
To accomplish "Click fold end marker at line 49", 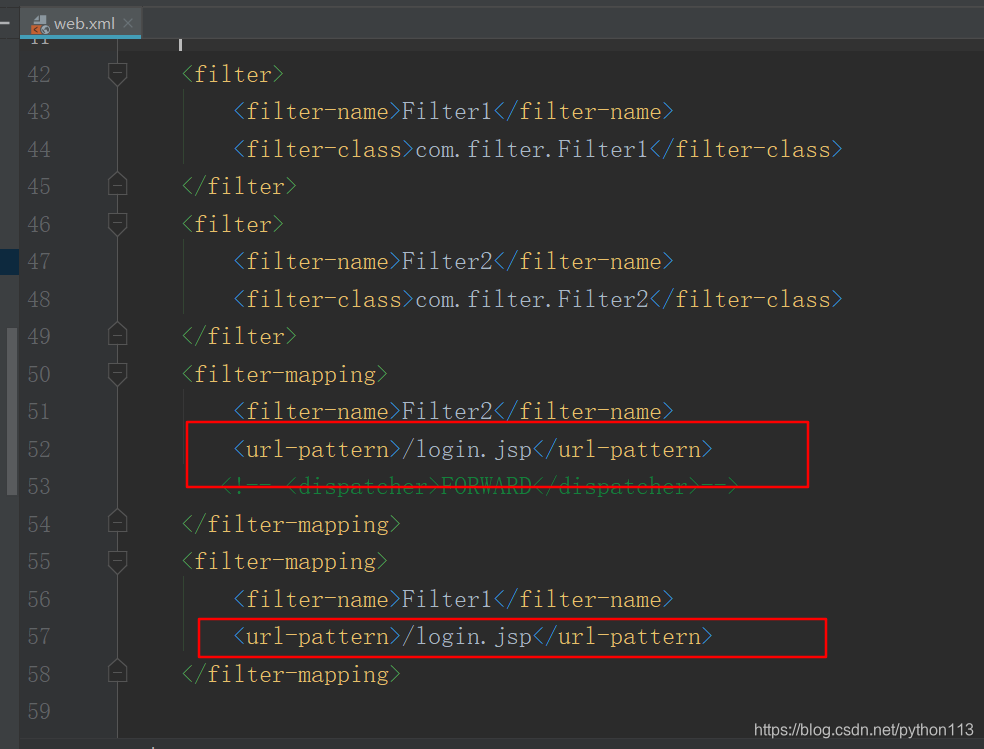I will point(117,334).
